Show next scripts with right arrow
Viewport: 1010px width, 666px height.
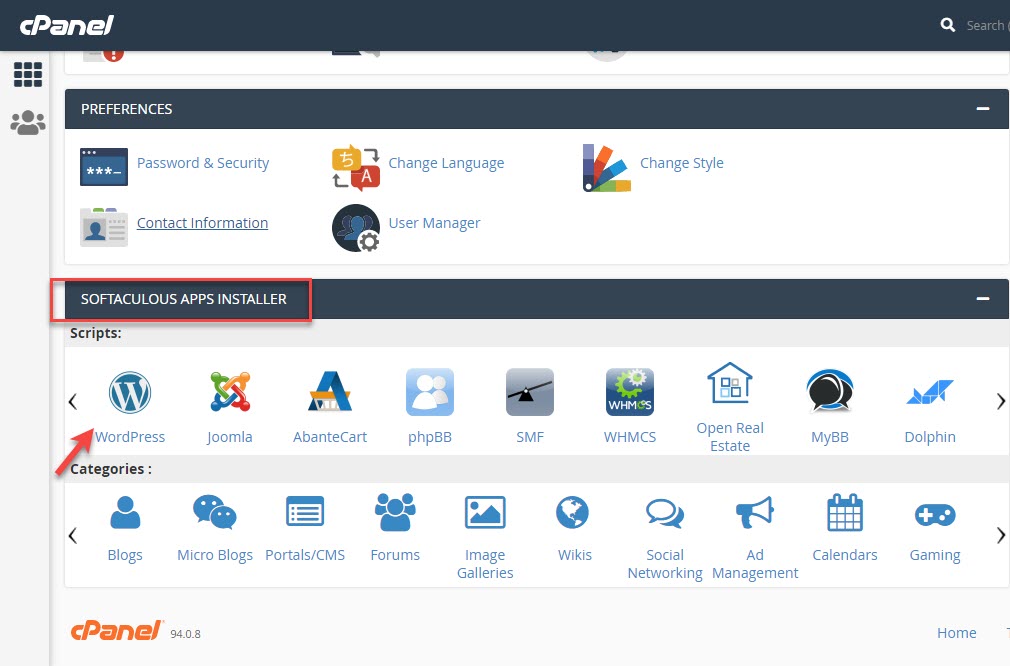[x=1000, y=401]
